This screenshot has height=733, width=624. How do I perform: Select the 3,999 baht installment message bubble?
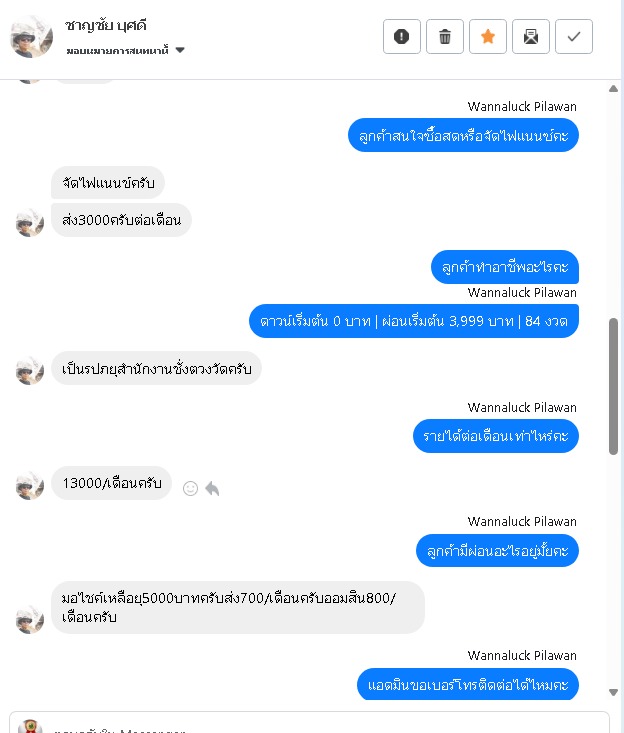pyautogui.click(x=414, y=321)
